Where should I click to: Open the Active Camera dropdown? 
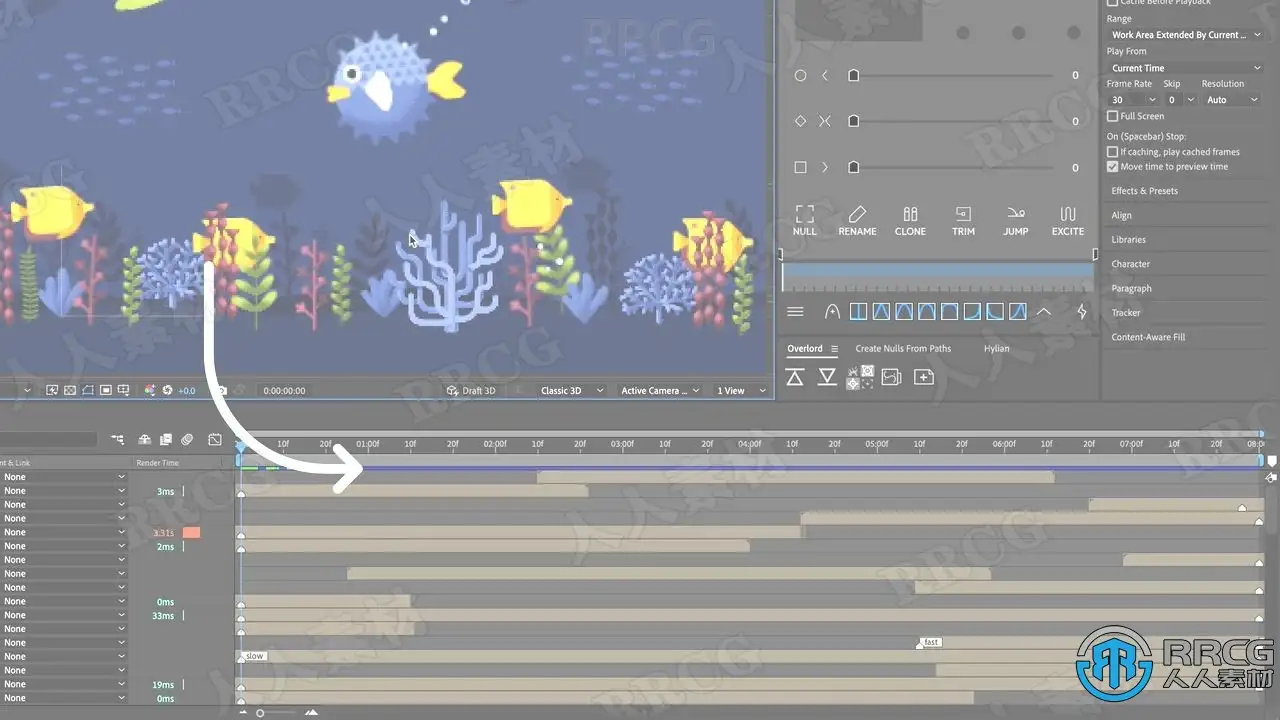tap(660, 390)
